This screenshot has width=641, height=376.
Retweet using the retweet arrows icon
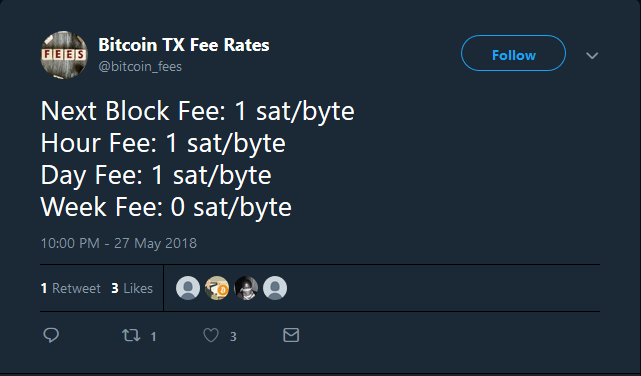pyautogui.click(x=131, y=336)
